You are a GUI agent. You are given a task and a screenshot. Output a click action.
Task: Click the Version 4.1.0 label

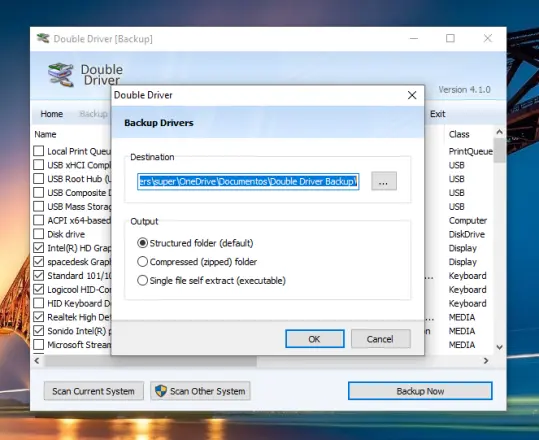click(464, 90)
